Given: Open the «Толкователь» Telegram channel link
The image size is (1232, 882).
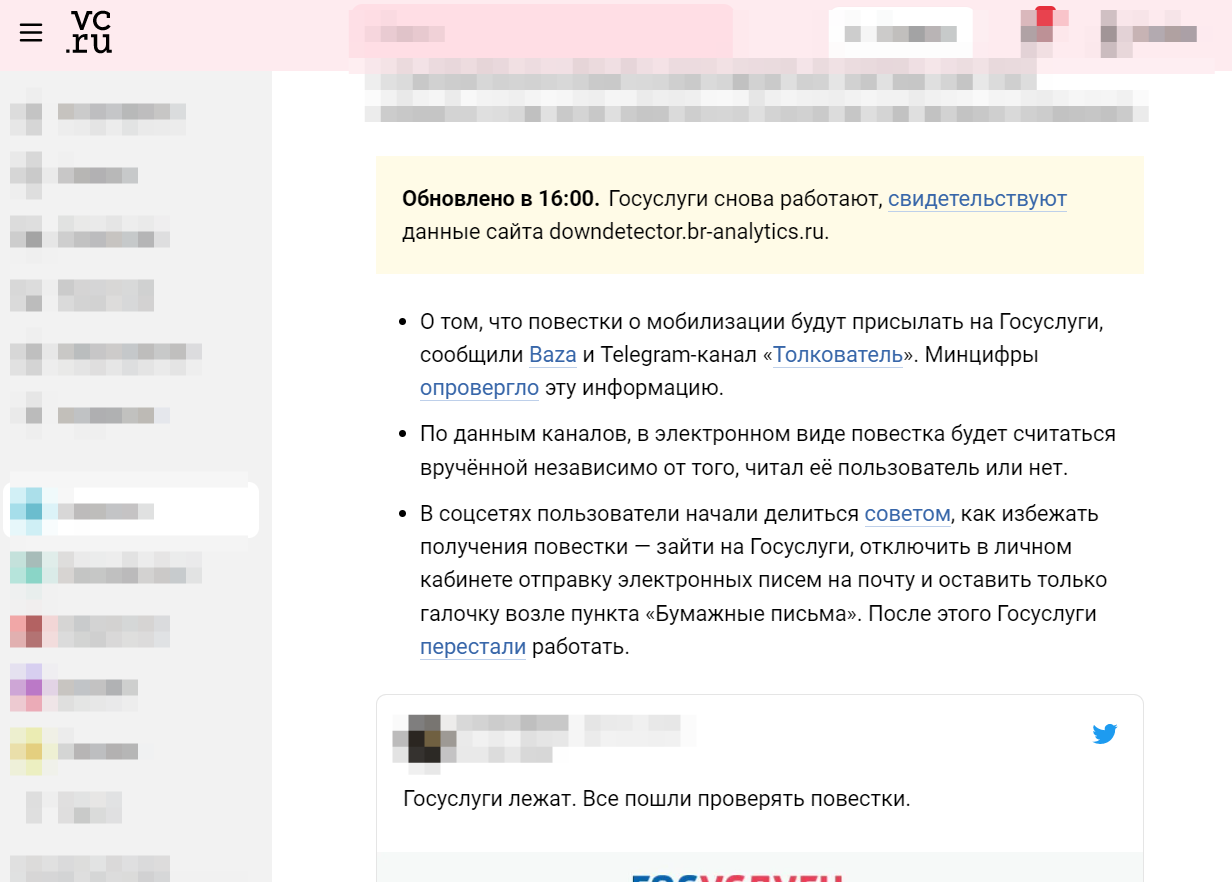Looking at the screenshot, I should 838,354.
